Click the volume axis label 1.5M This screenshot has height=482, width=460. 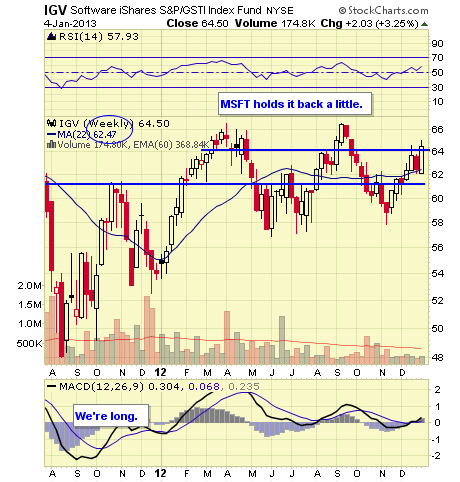pyautogui.click(x=30, y=305)
